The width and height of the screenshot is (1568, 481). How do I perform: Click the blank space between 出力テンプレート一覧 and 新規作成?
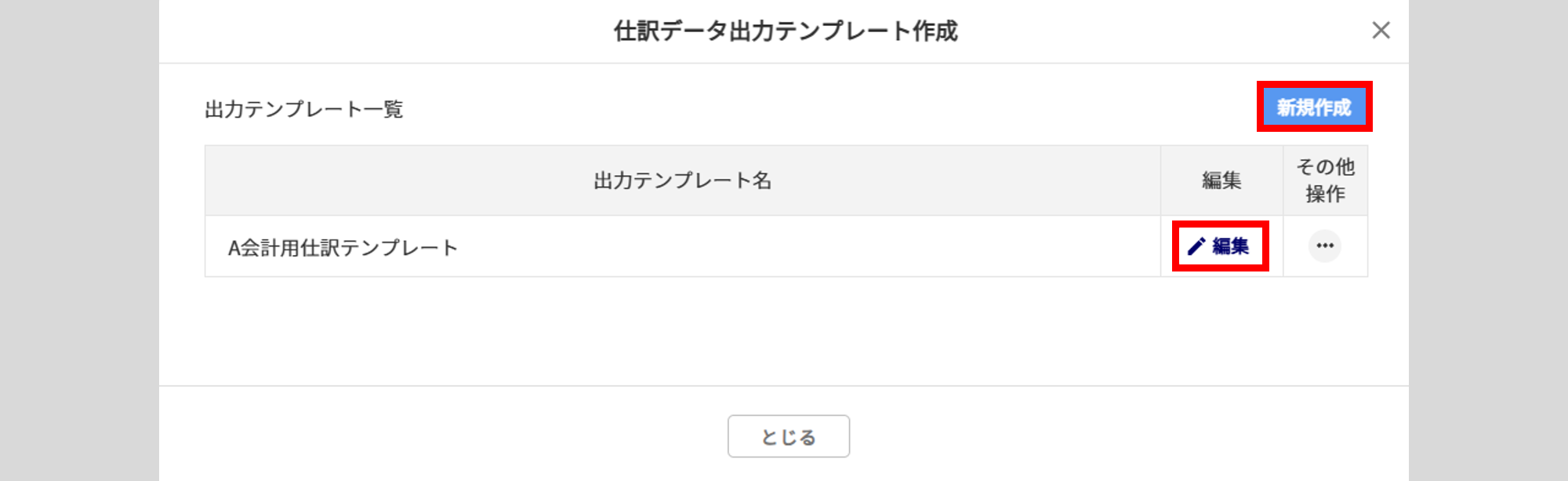pyautogui.click(x=823, y=108)
